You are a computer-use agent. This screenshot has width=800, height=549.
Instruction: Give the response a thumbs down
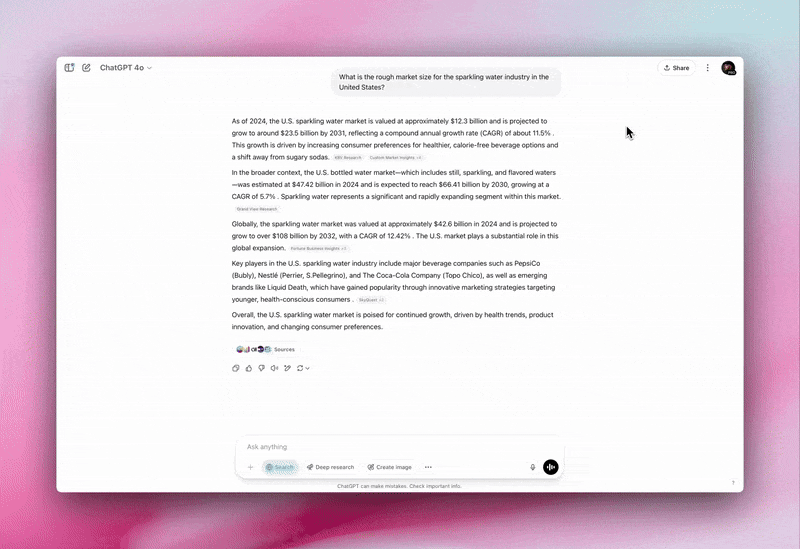click(261, 368)
